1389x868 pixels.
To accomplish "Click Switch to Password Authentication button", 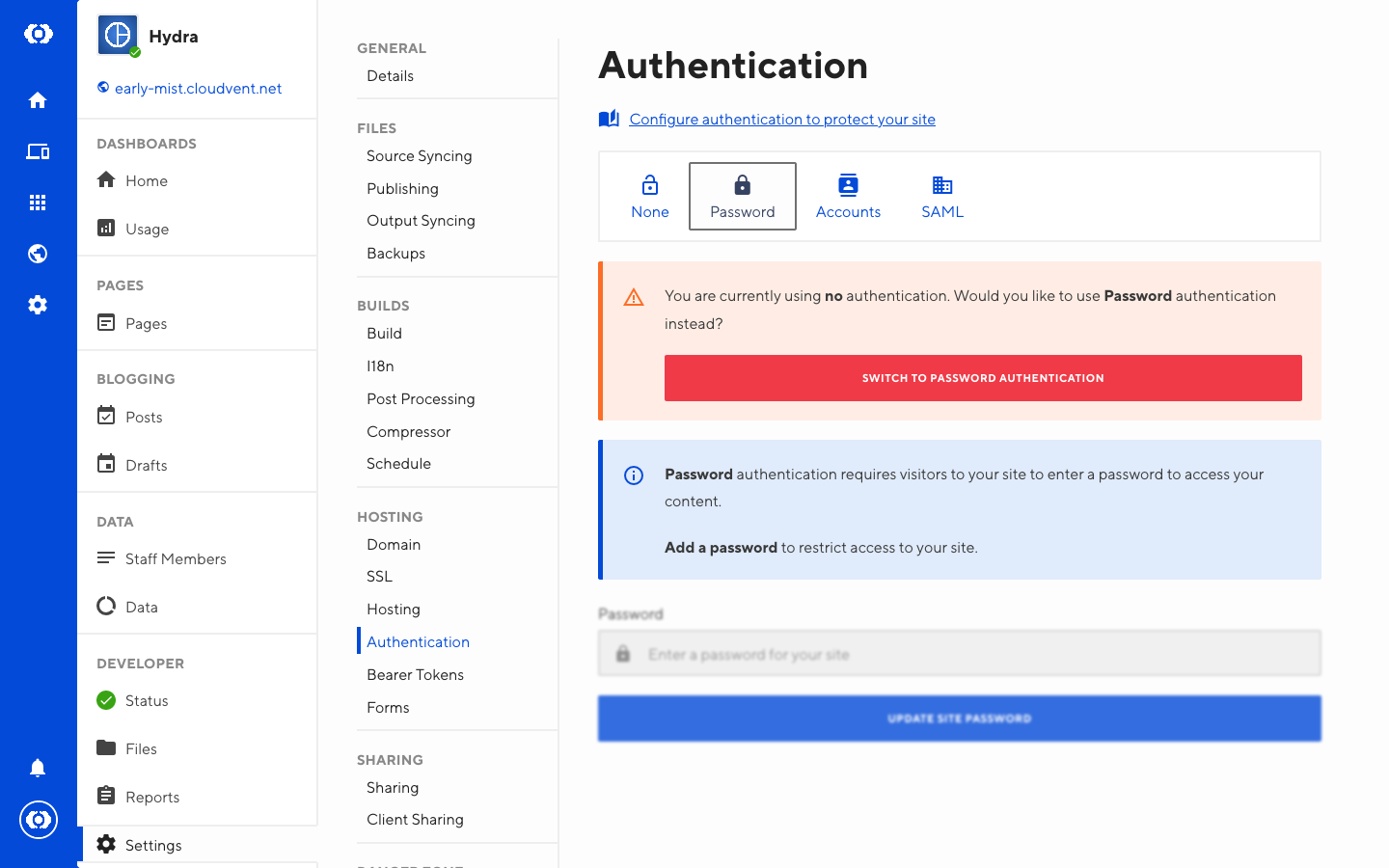I will pyautogui.click(x=983, y=378).
